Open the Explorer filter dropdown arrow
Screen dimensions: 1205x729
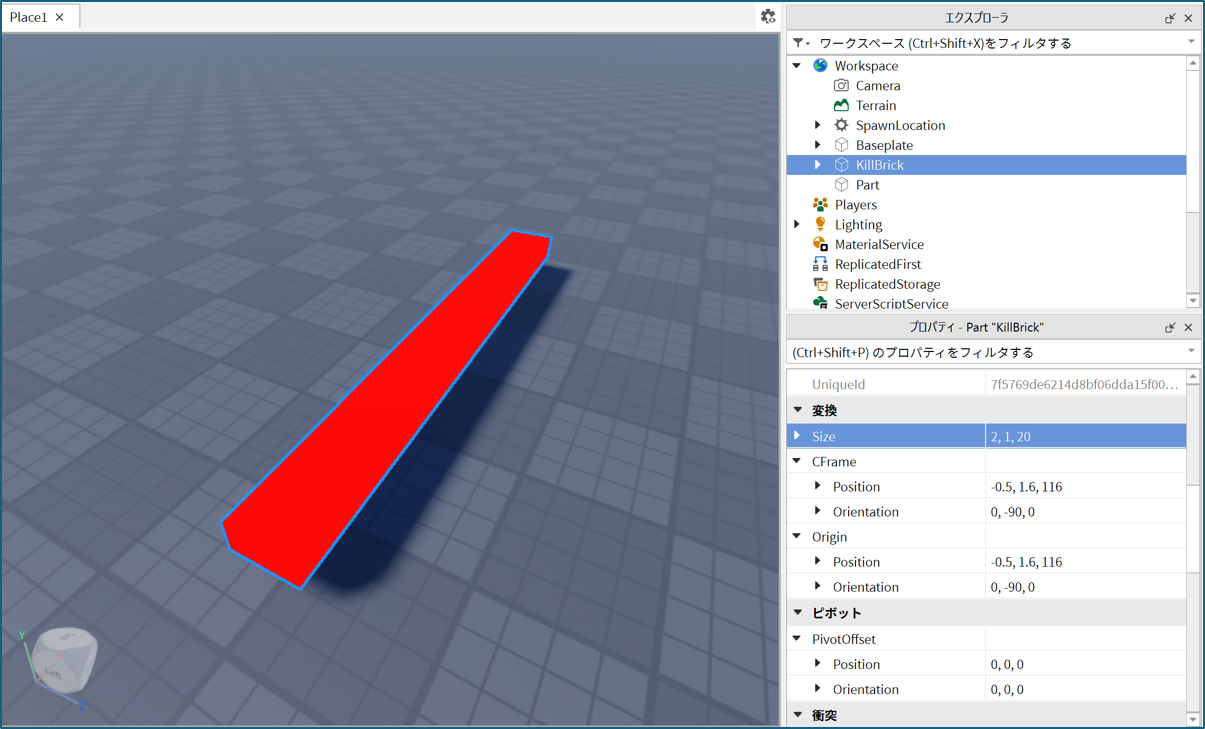1191,43
